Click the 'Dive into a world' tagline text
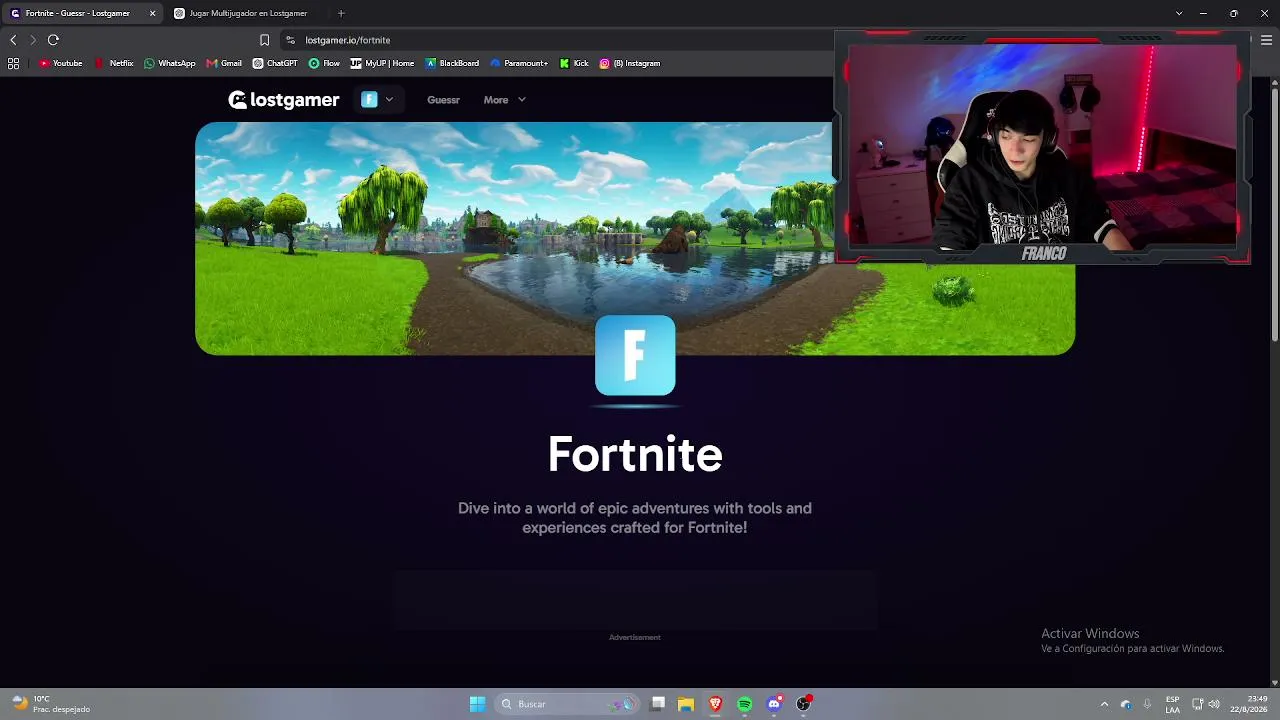Screen dimensions: 1280x720 pos(635,518)
